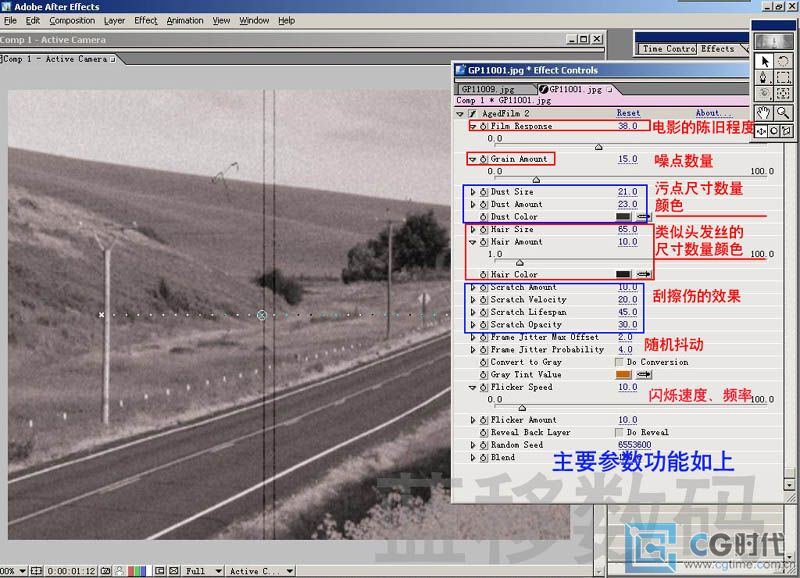
Task: Collapse the AgedFilm 2 effect group
Action: click(460, 114)
